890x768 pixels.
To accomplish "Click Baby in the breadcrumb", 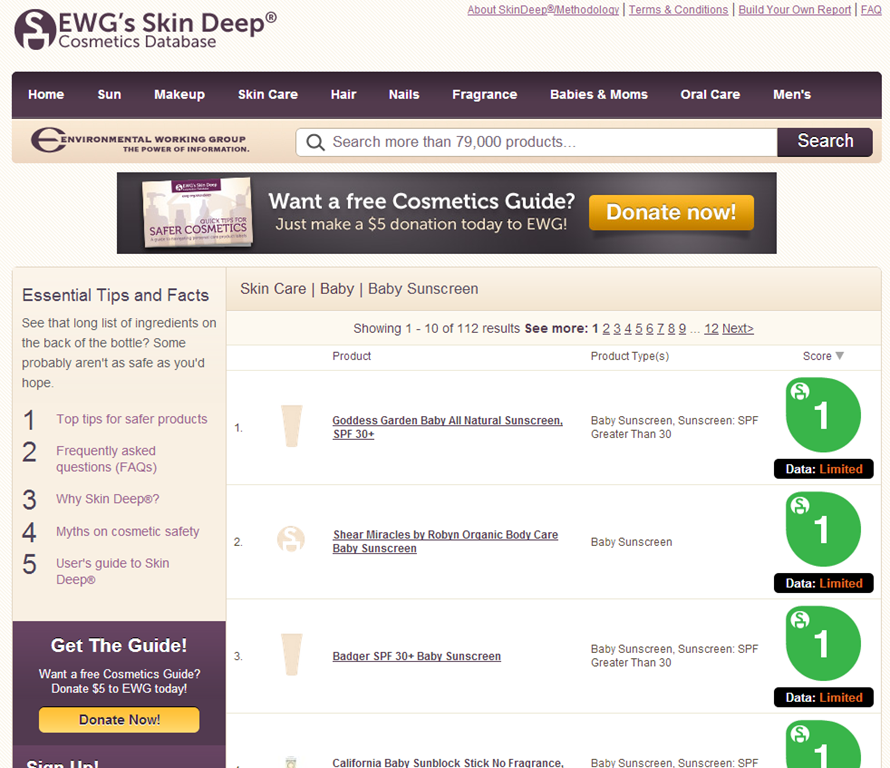I will (x=337, y=289).
